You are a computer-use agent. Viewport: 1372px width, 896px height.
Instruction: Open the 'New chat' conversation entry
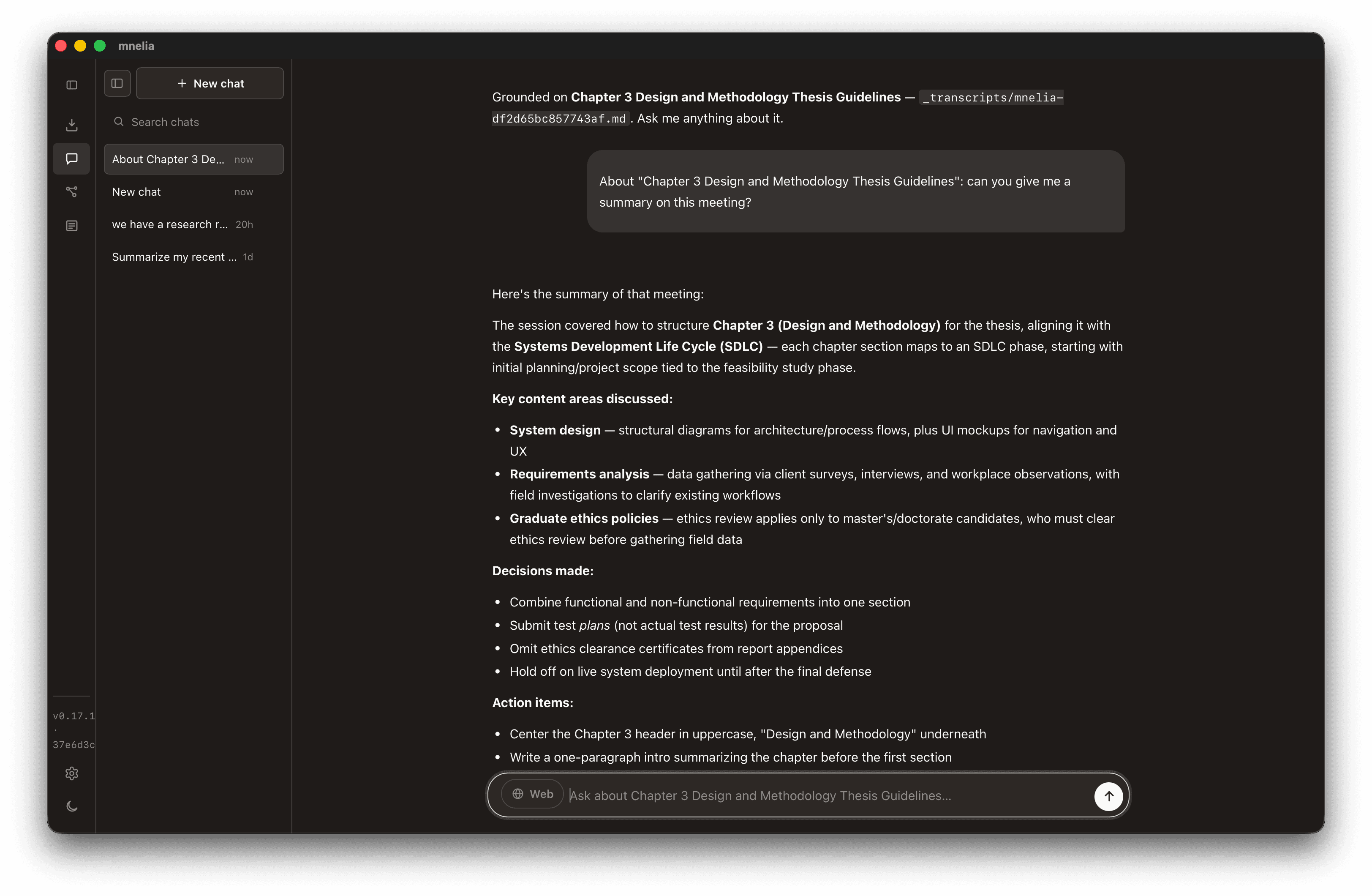[194, 191]
